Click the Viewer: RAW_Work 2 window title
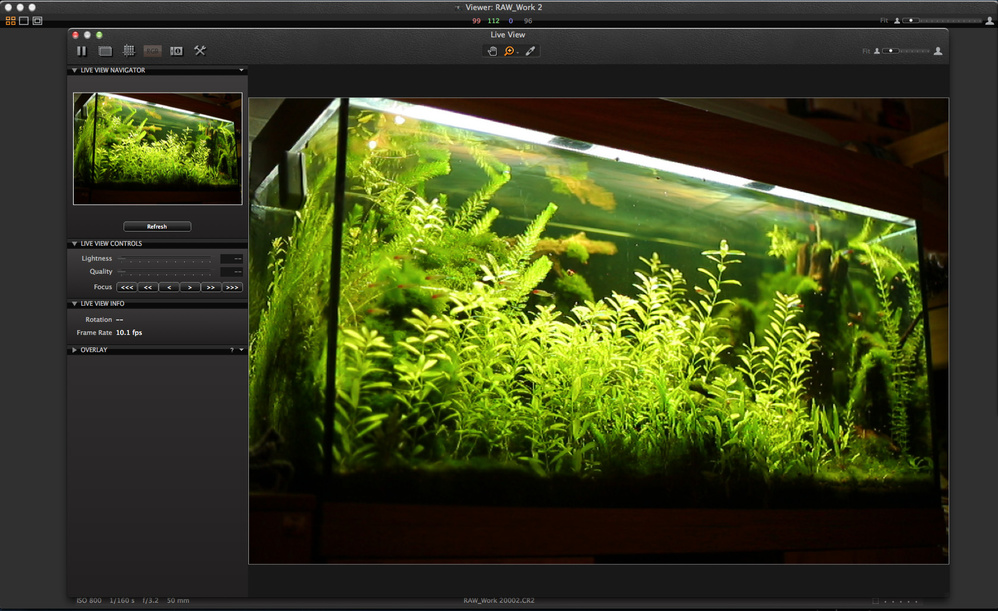This screenshot has width=998, height=611. click(503, 8)
